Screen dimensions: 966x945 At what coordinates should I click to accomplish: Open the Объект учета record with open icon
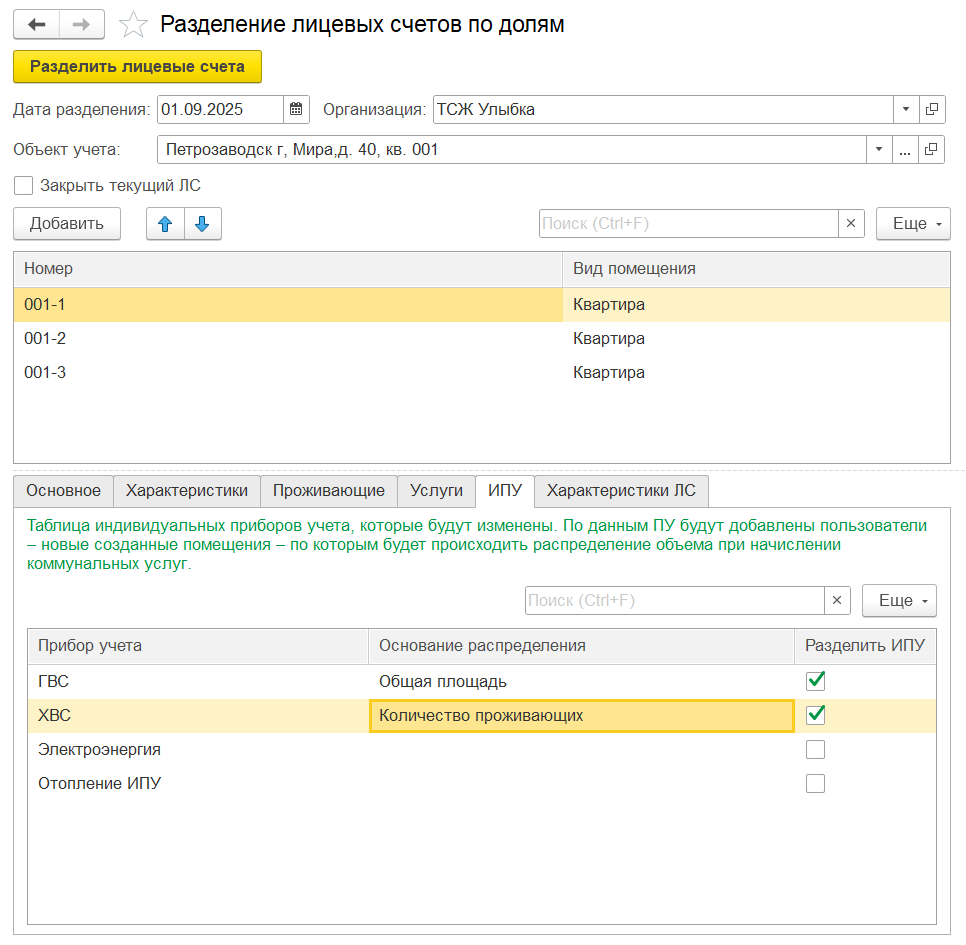tap(932, 150)
